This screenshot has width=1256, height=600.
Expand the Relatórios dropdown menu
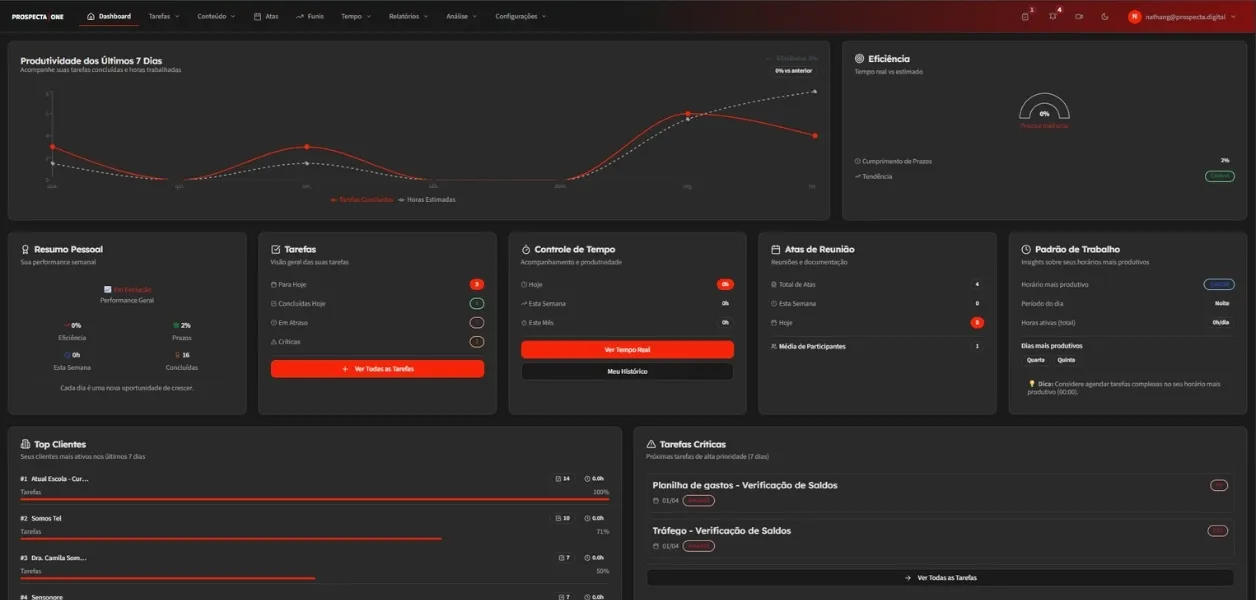pos(408,16)
